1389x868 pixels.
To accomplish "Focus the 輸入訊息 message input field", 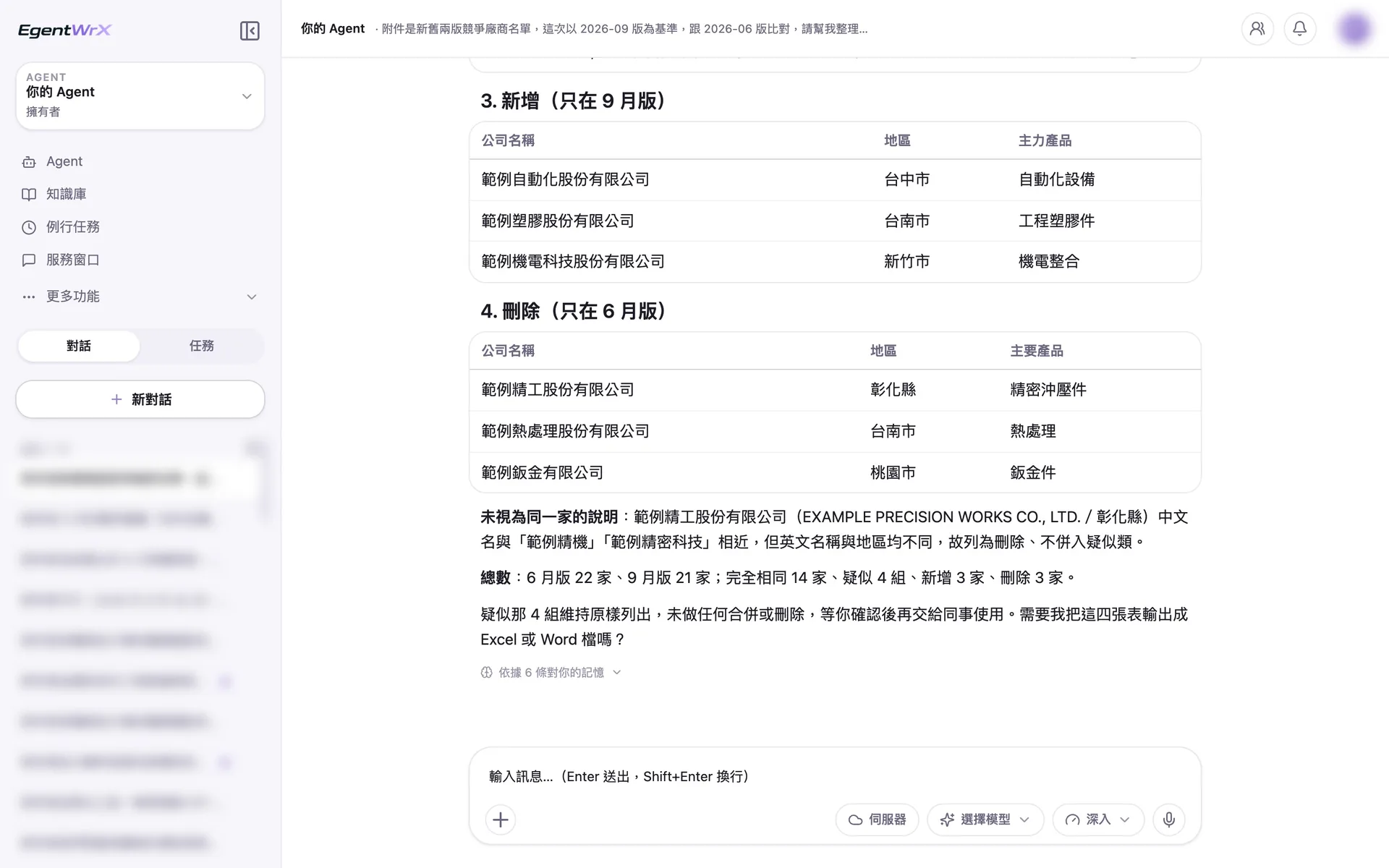I will pos(835,776).
